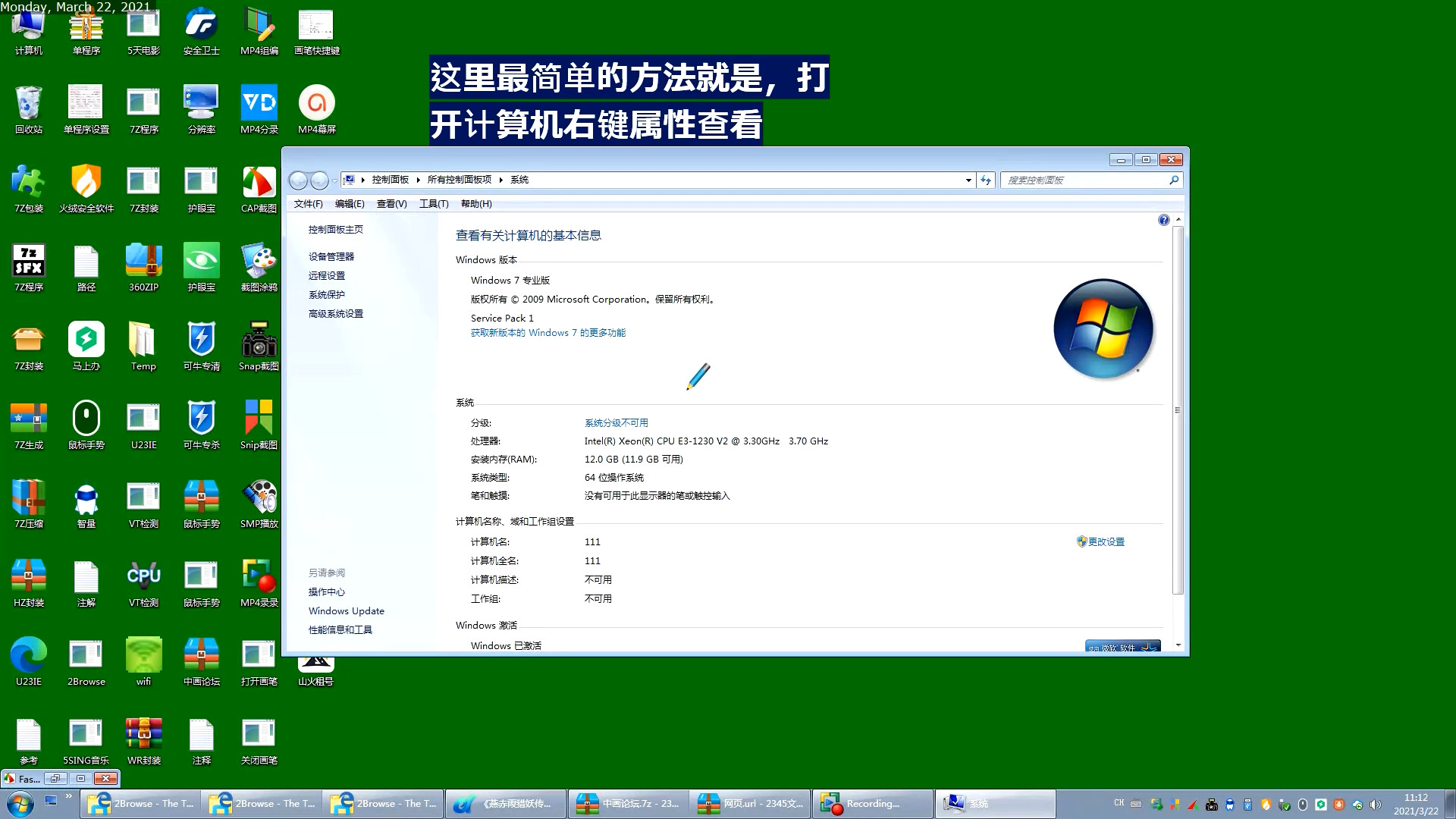Open the 火绒安全软件 shield icon
1456x819 pixels.
(86, 189)
